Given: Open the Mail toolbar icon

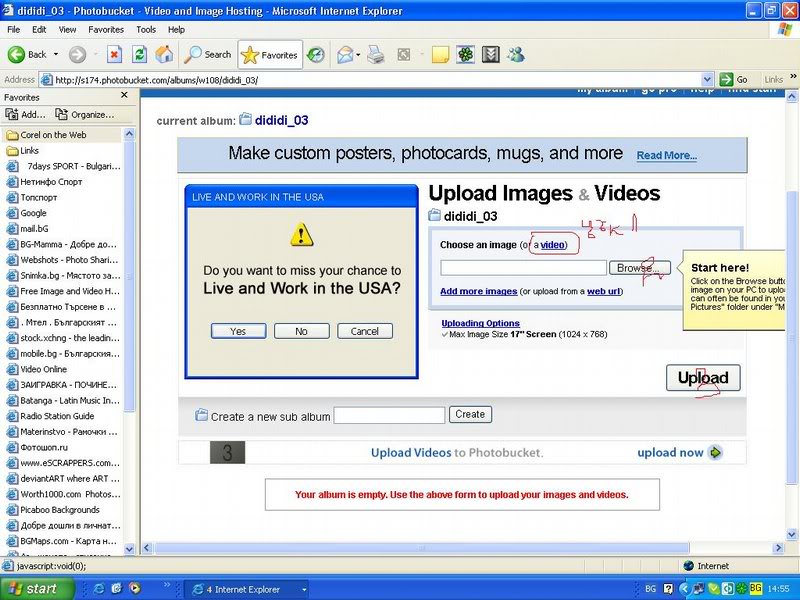Looking at the screenshot, I should 345,54.
